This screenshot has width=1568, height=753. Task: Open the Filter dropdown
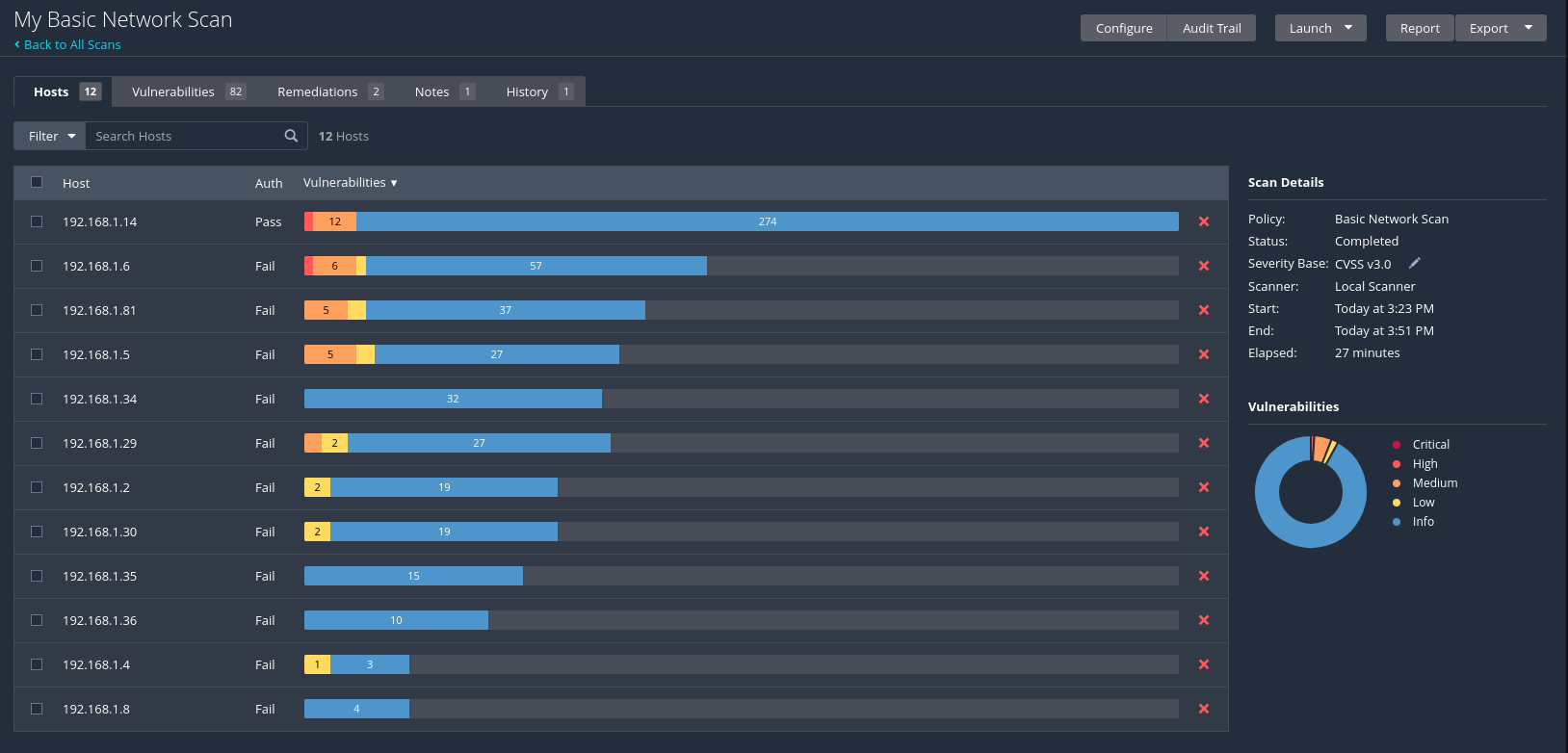(50, 136)
